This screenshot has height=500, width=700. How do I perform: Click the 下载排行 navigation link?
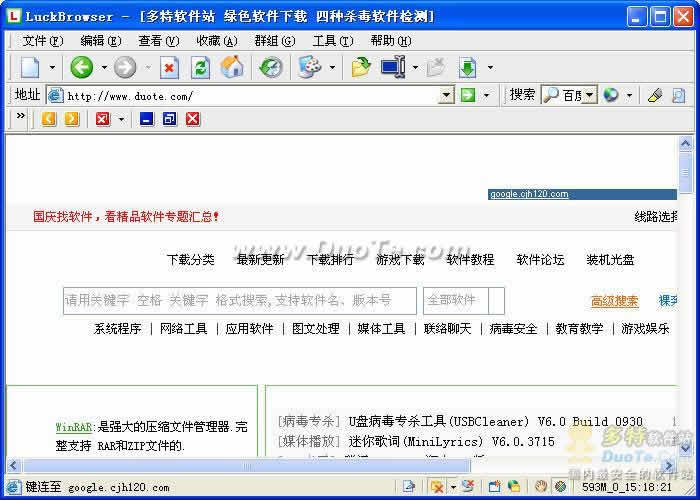tap(330, 259)
